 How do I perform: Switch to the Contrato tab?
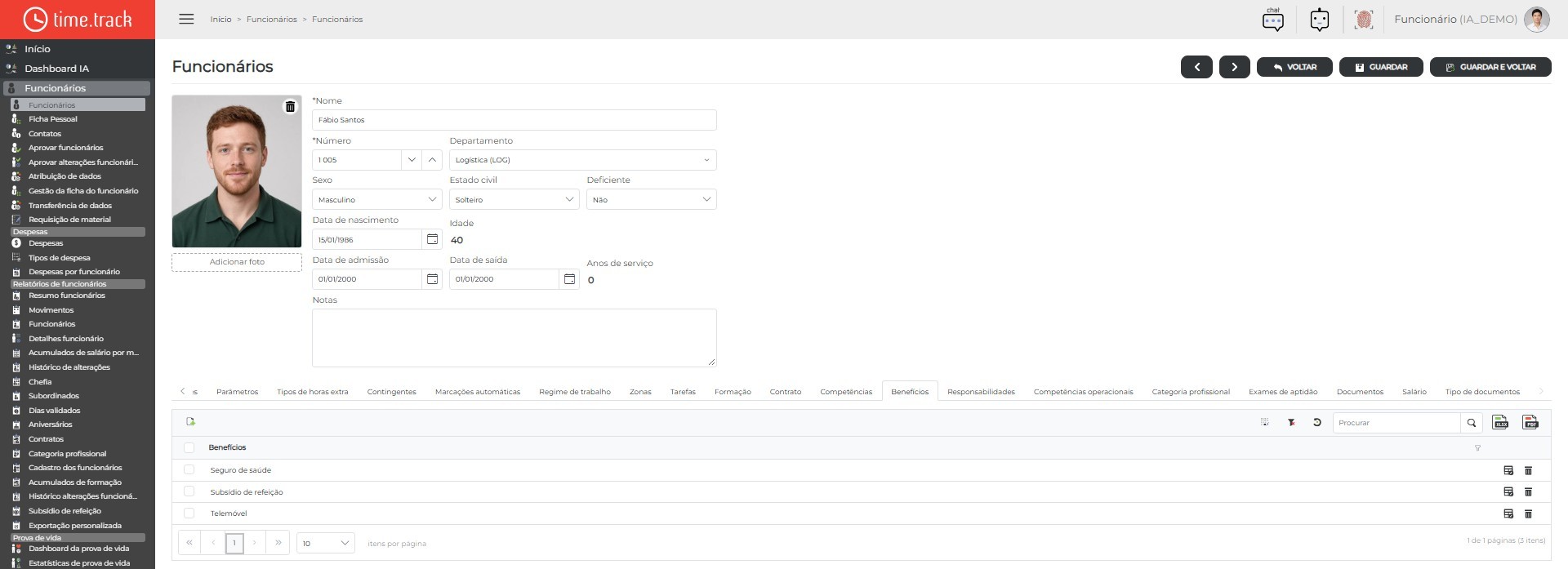pyautogui.click(x=786, y=392)
